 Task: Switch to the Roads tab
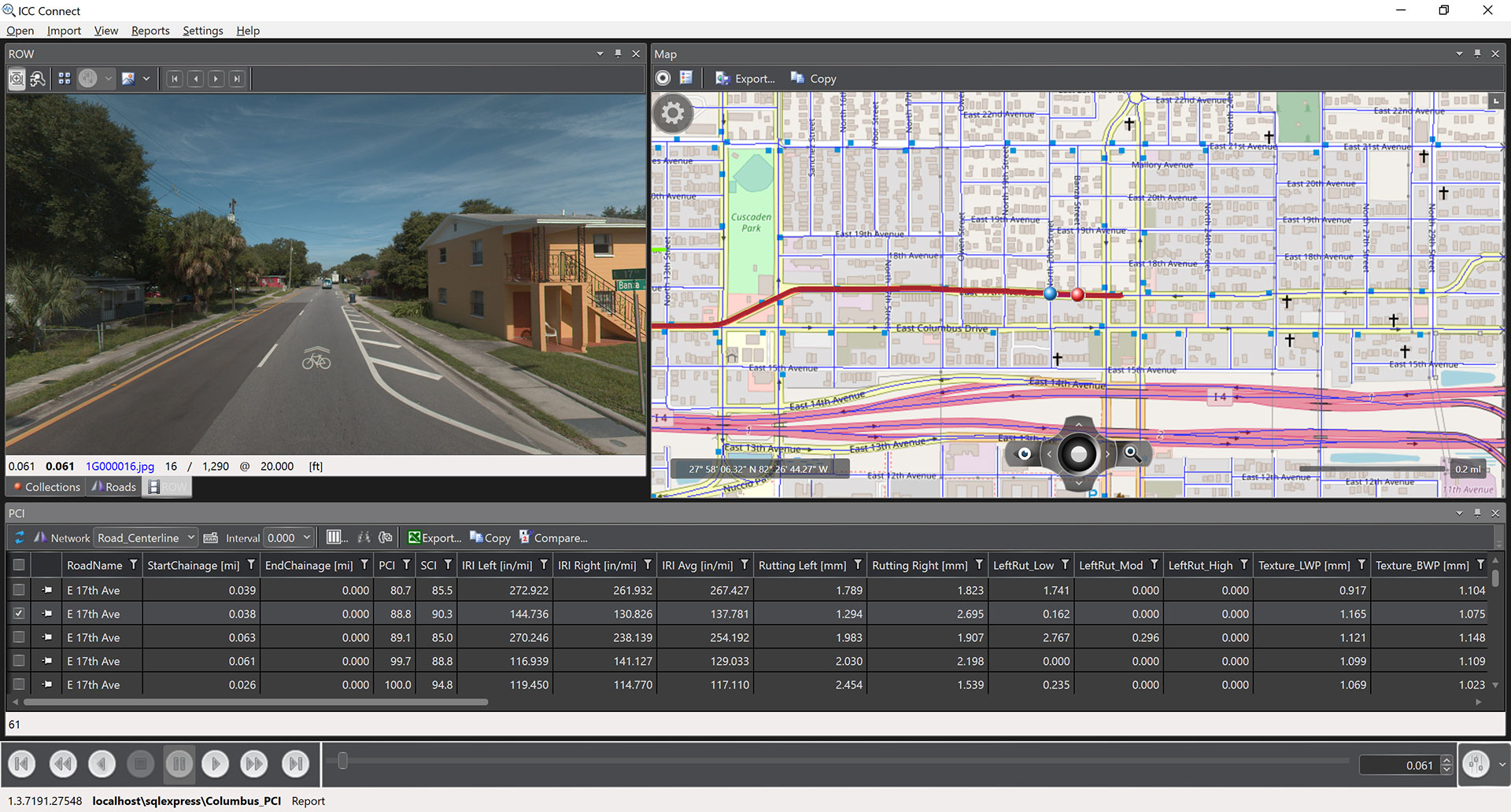point(113,487)
